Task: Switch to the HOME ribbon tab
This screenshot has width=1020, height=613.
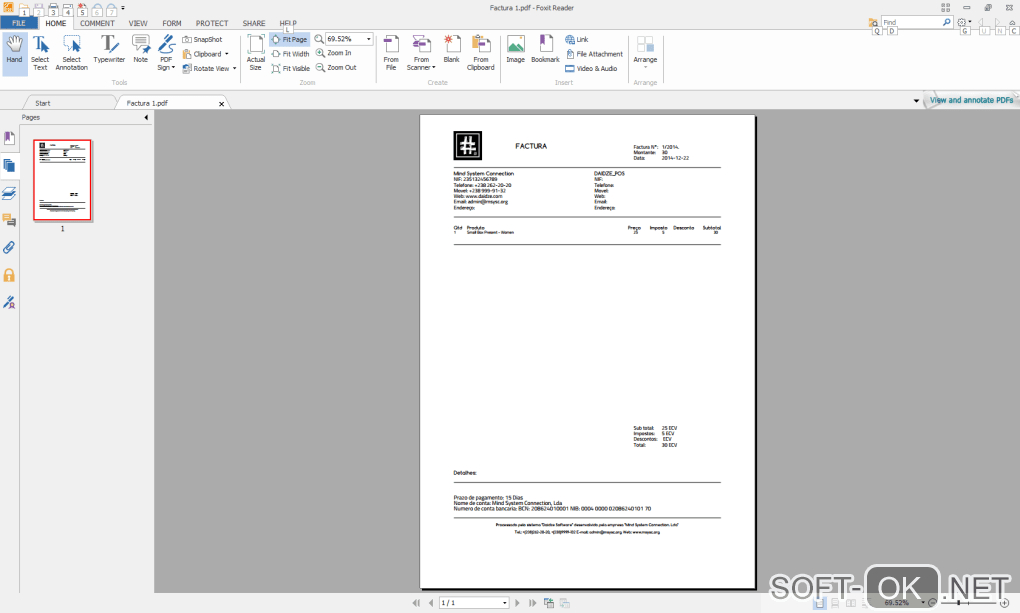Action: click(x=56, y=23)
